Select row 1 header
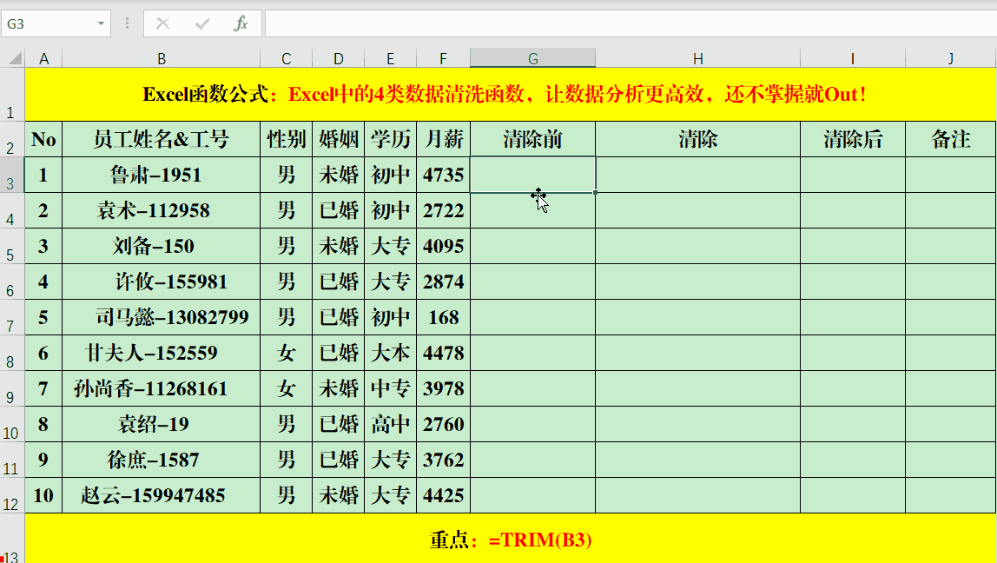This screenshot has width=997, height=563. click(x=12, y=94)
